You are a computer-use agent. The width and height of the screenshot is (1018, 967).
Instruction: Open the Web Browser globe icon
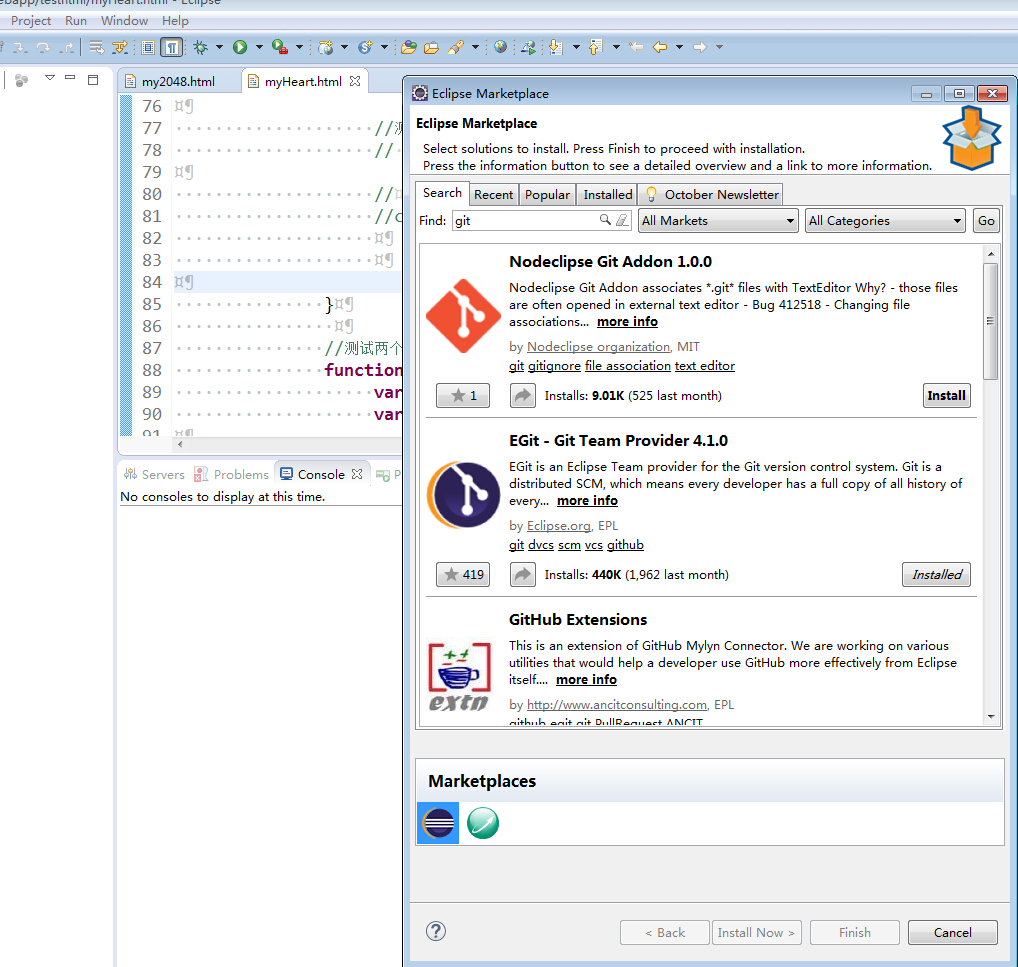tap(500, 47)
